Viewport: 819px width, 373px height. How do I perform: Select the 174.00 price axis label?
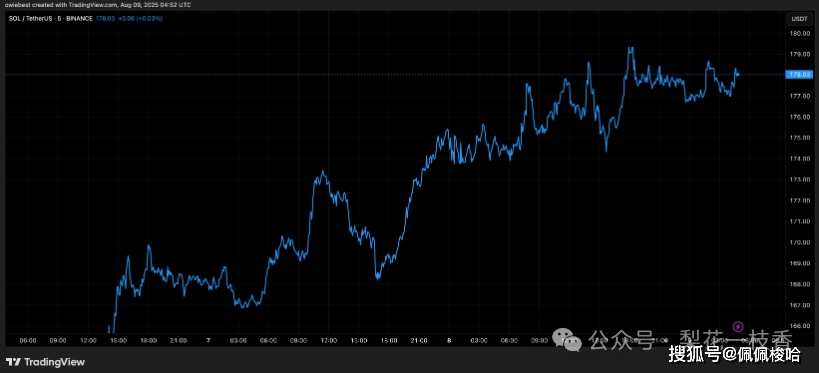[x=800, y=159]
